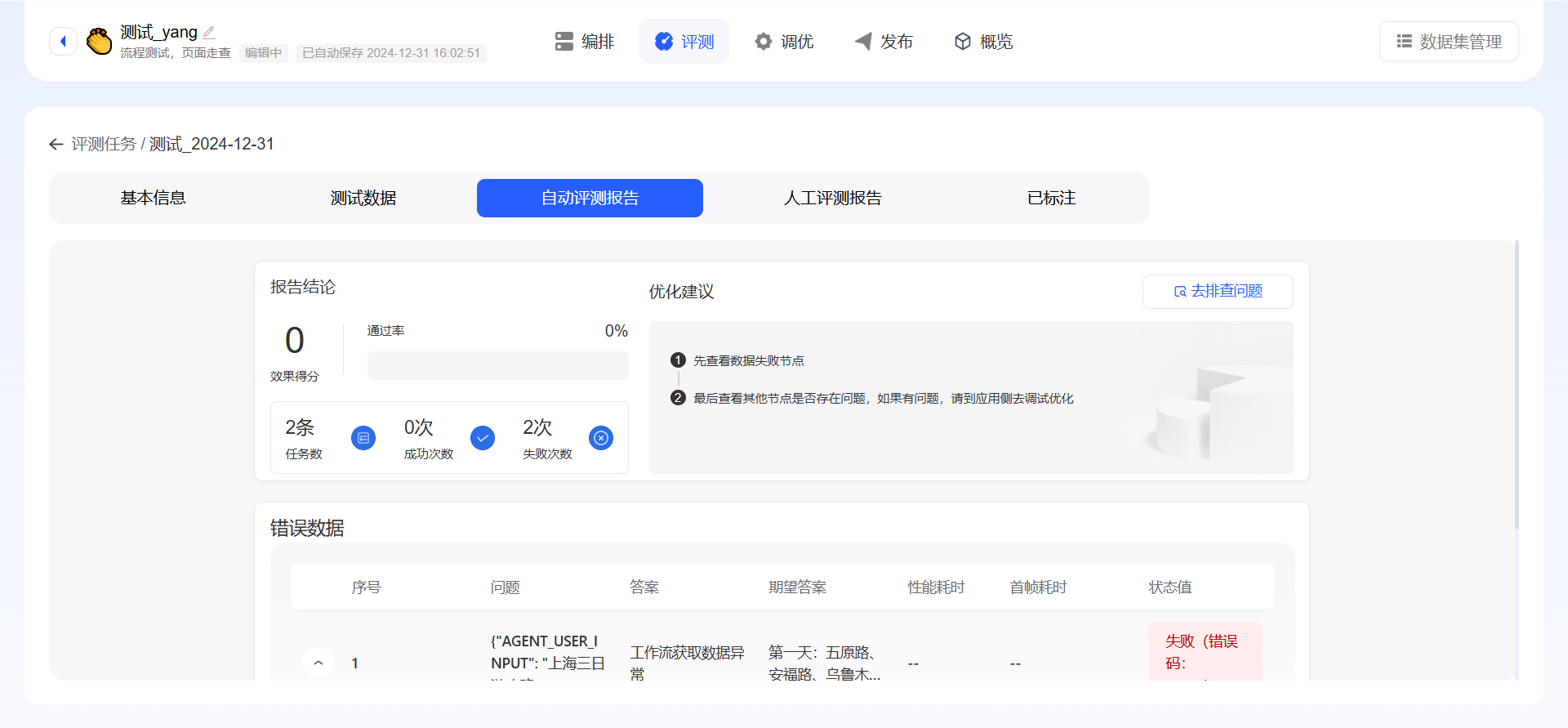
Task: Click the 已自动保存 timestamp label
Action: point(391,53)
